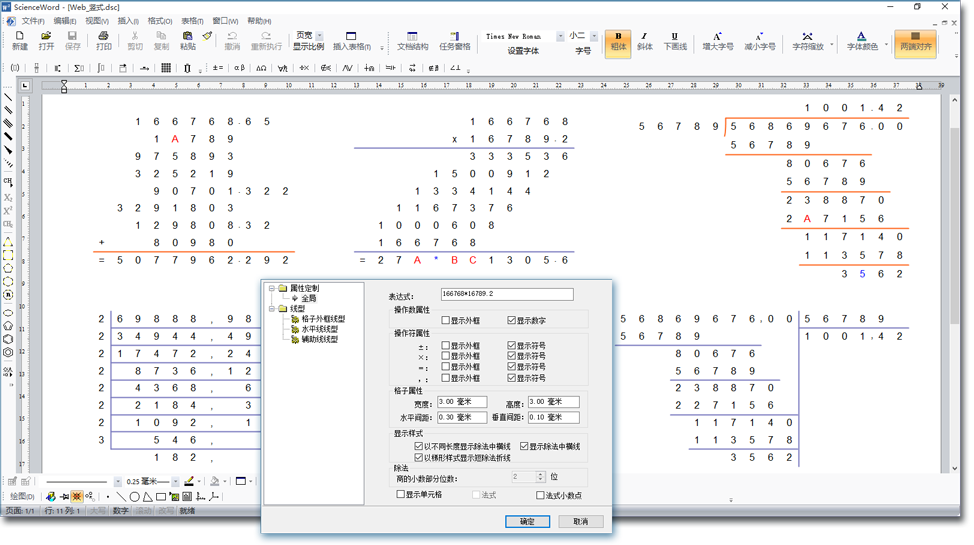Viewport: 974px width, 545px height.
Task: Click the 确定 button
Action: pos(527,521)
